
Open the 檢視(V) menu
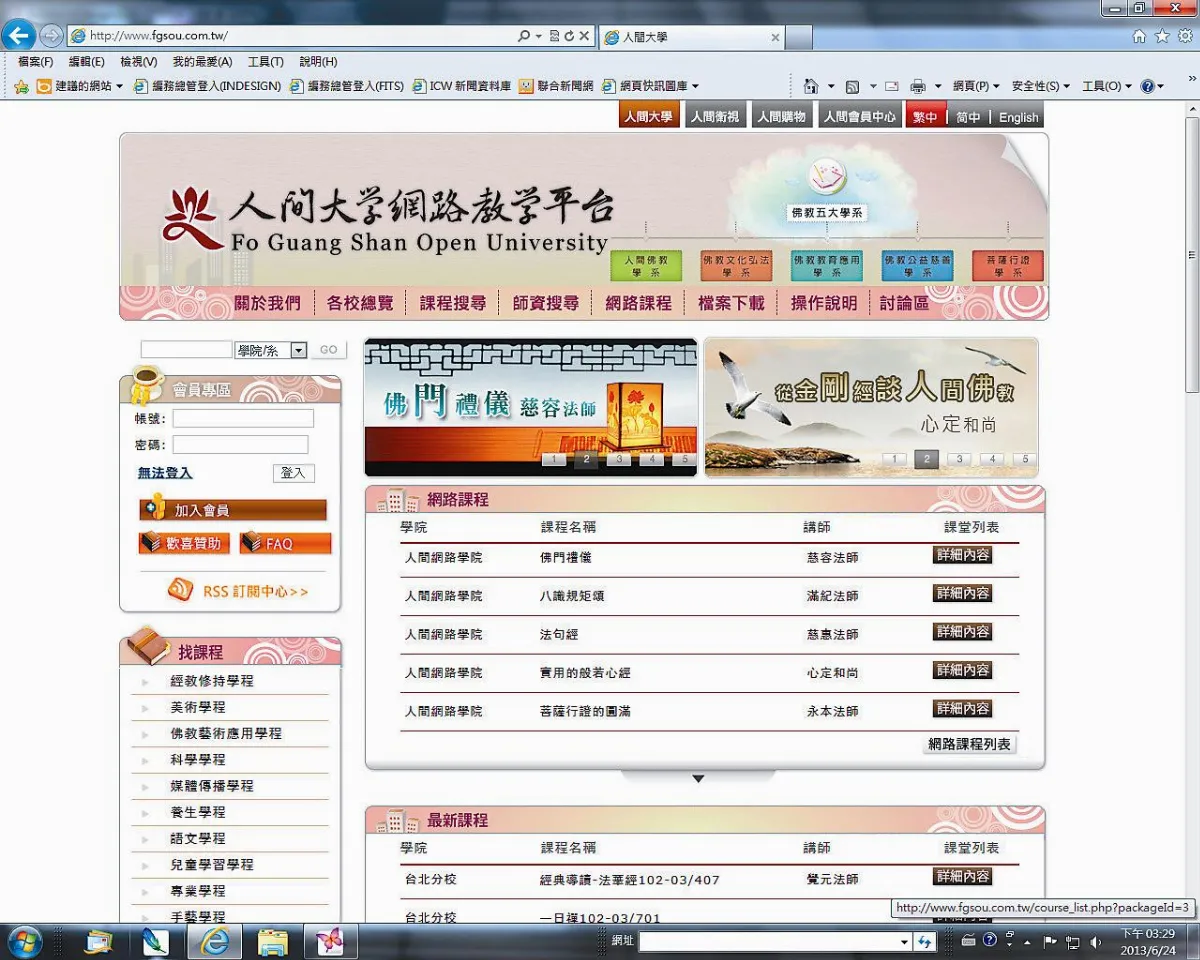tap(138, 62)
